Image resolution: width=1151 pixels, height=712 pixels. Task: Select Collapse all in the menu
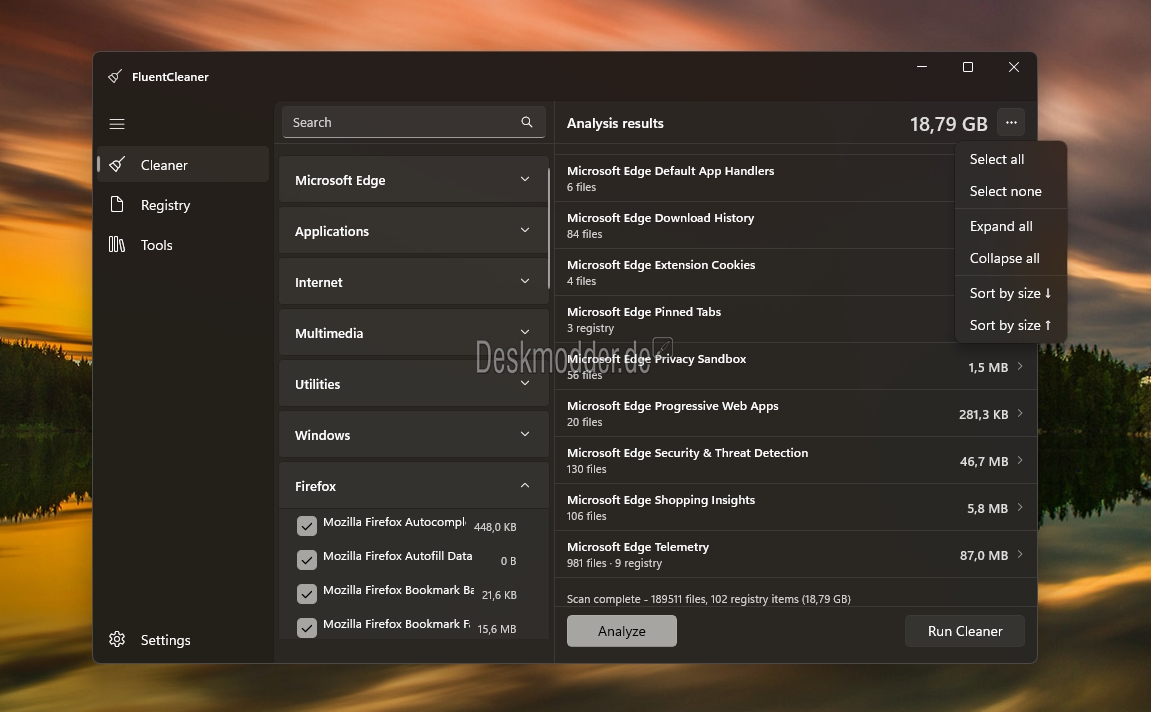coord(1004,258)
